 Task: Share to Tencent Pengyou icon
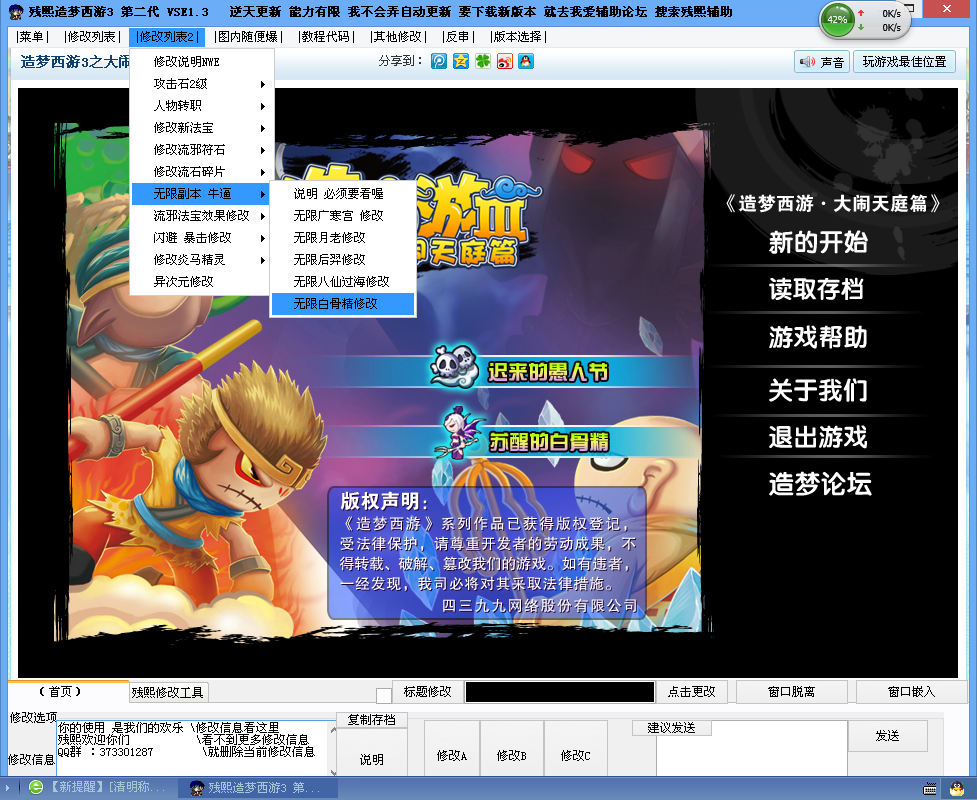pos(439,61)
